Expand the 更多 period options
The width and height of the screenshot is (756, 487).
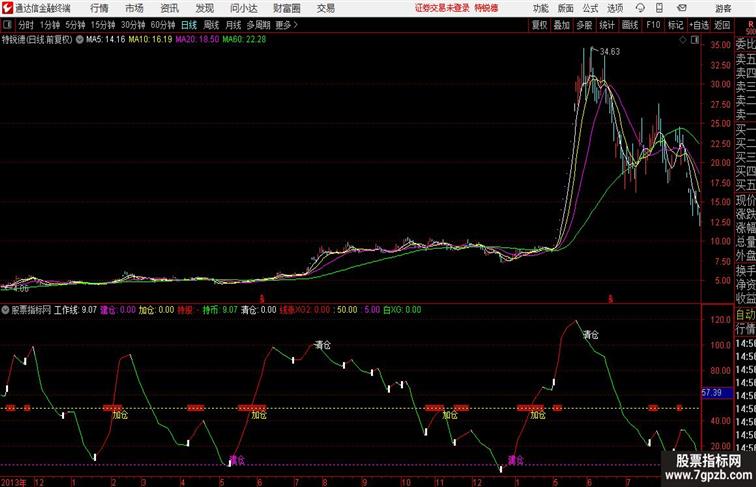point(286,25)
